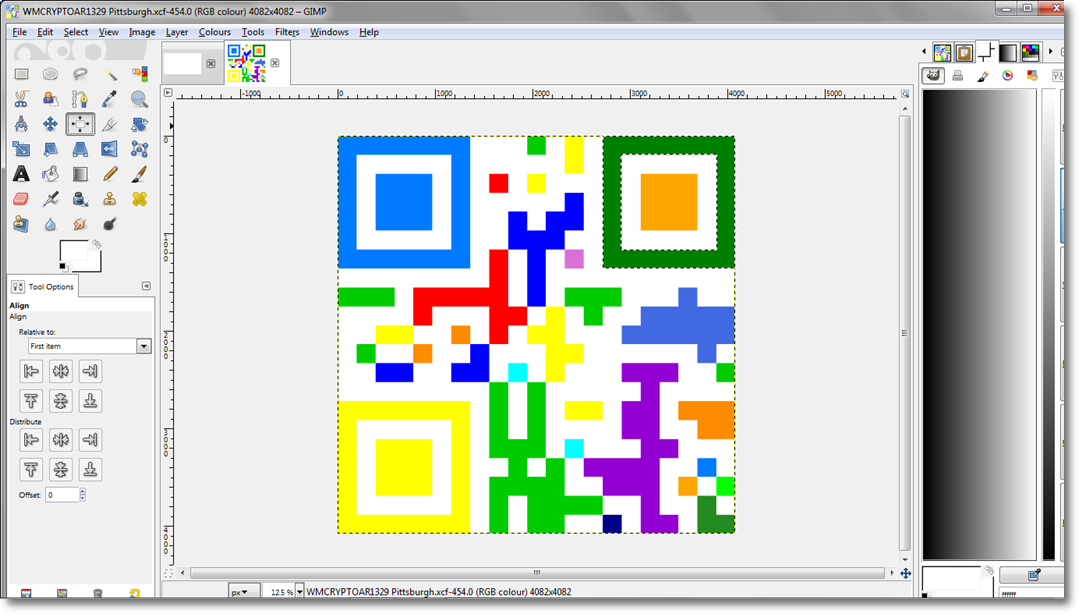Select the Shear tool
Viewport: 1080px width, 615px height.
tap(50, 149)
